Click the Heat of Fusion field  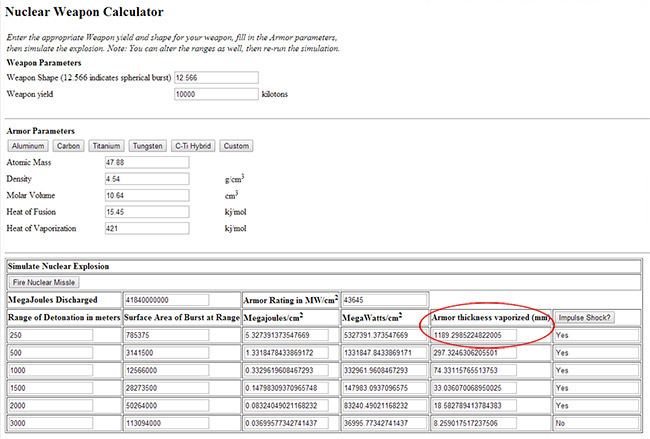(146, 212)
